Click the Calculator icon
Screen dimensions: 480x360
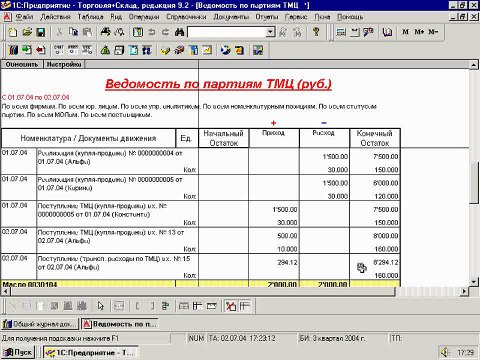click(341, 32)
